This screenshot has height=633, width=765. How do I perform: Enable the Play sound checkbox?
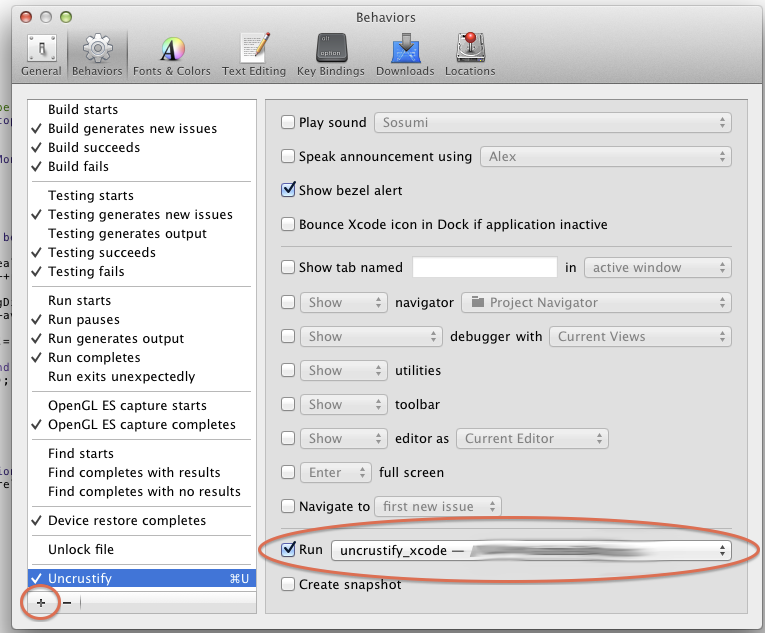[288, 123]
